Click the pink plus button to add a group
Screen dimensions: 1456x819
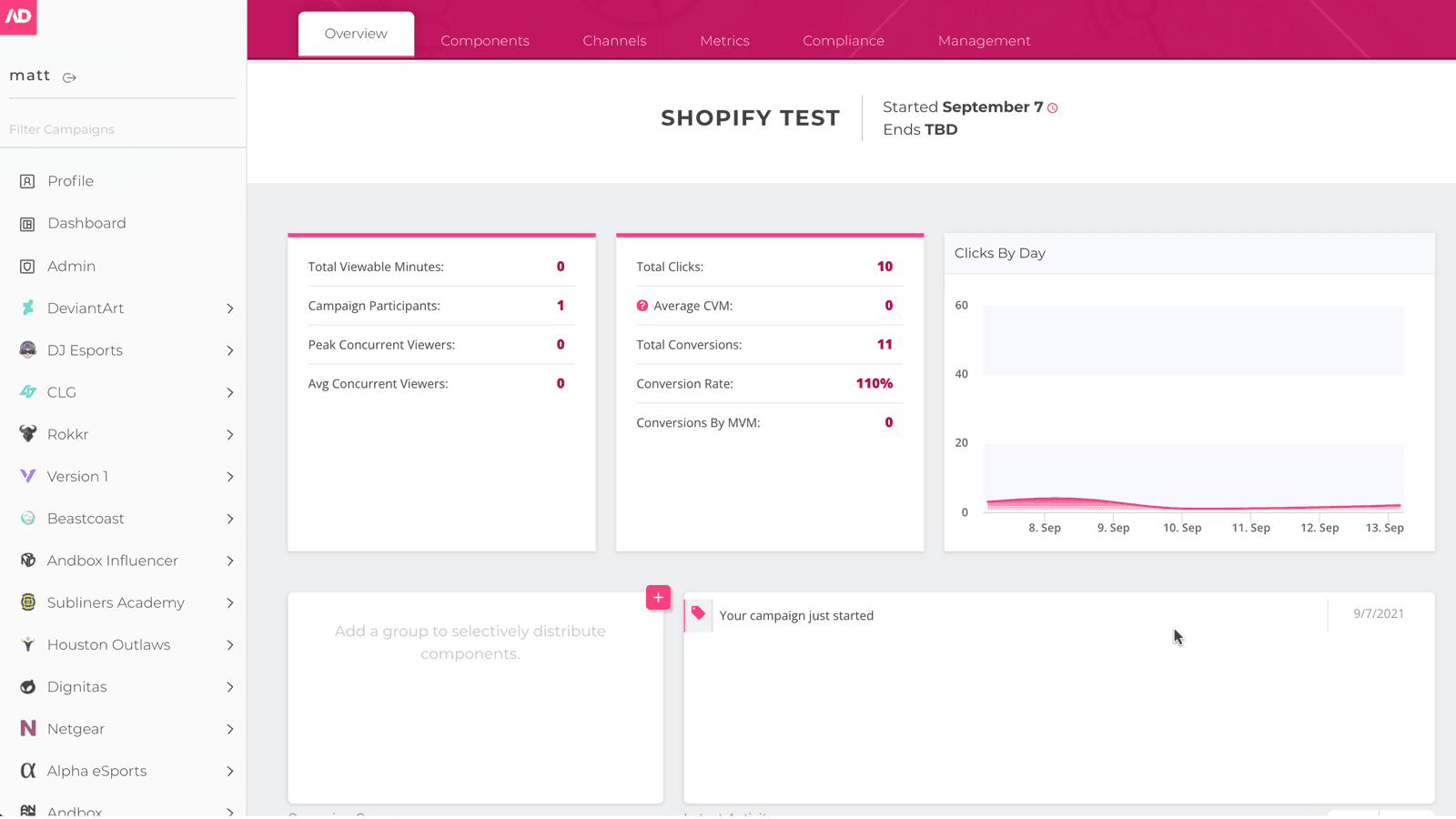pos(658,597)
